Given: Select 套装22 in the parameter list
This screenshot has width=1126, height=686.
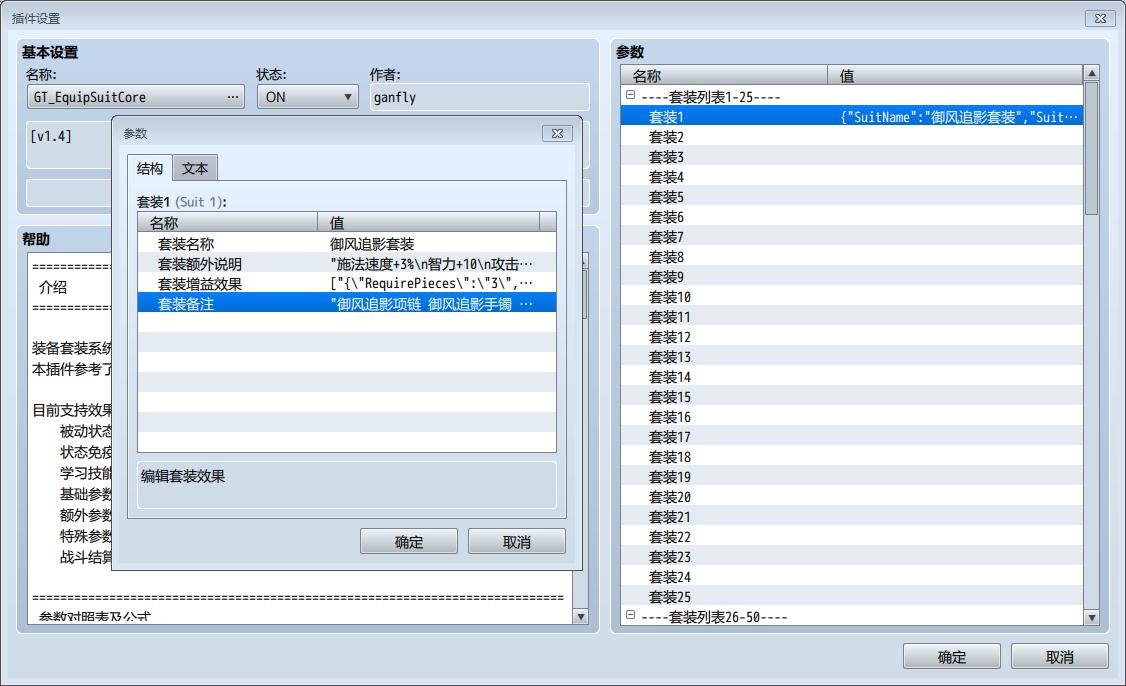Looking at the screenshot, I should click(x=852, y=537).
